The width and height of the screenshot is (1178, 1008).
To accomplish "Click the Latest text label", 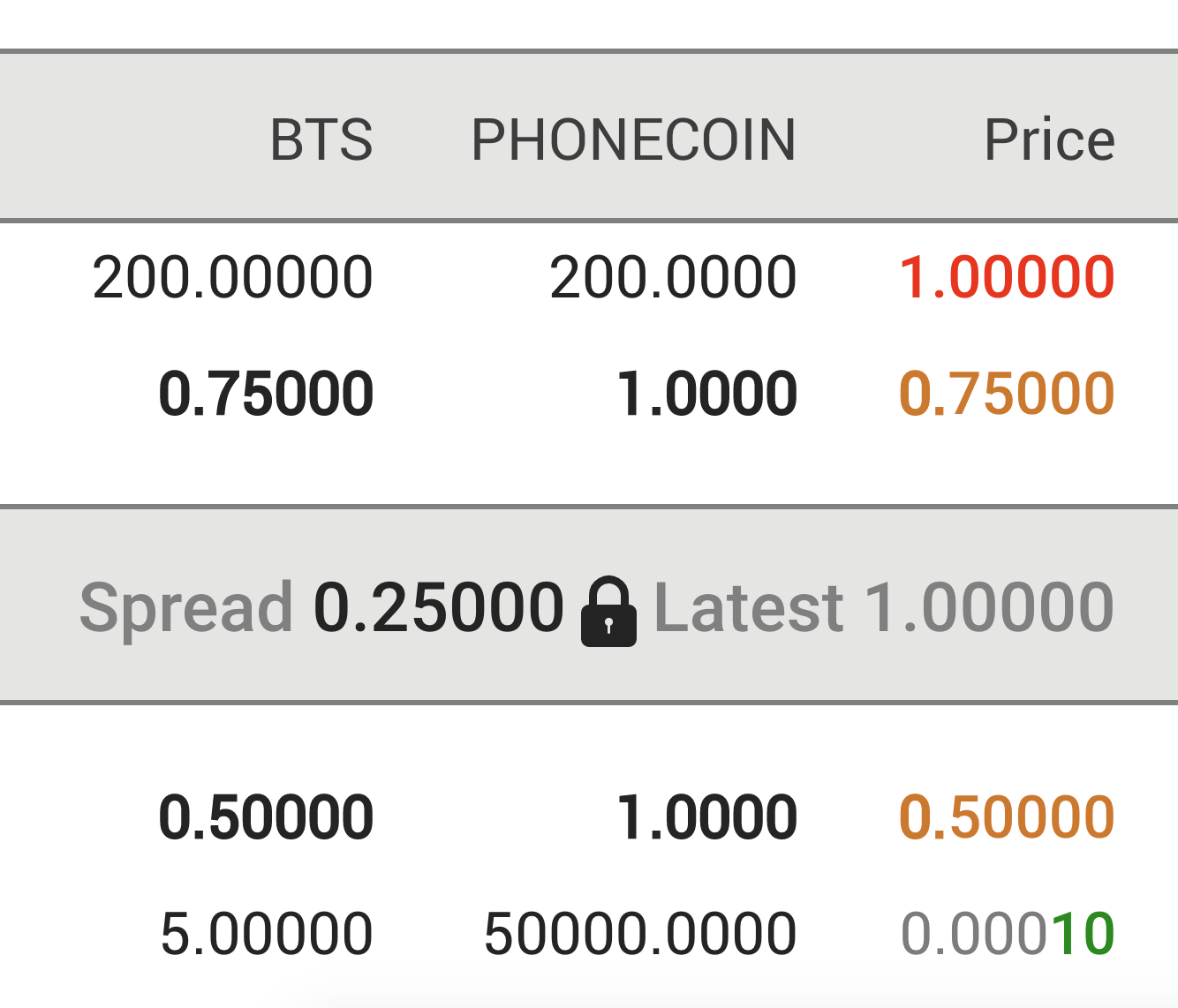I will 749,607.
